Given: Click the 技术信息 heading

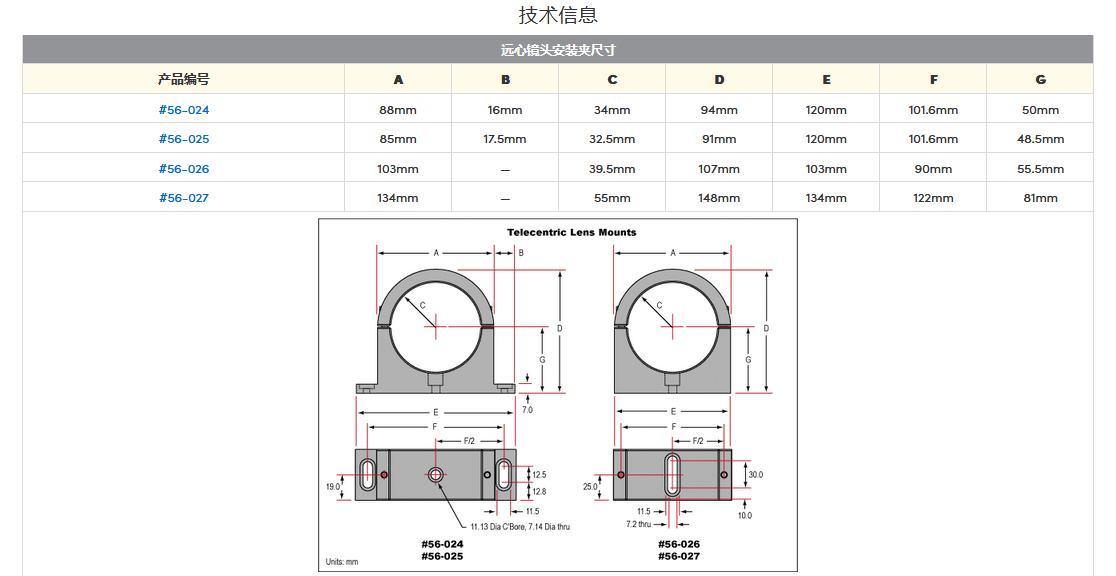Looking at the screenshot, I should 558,15.
